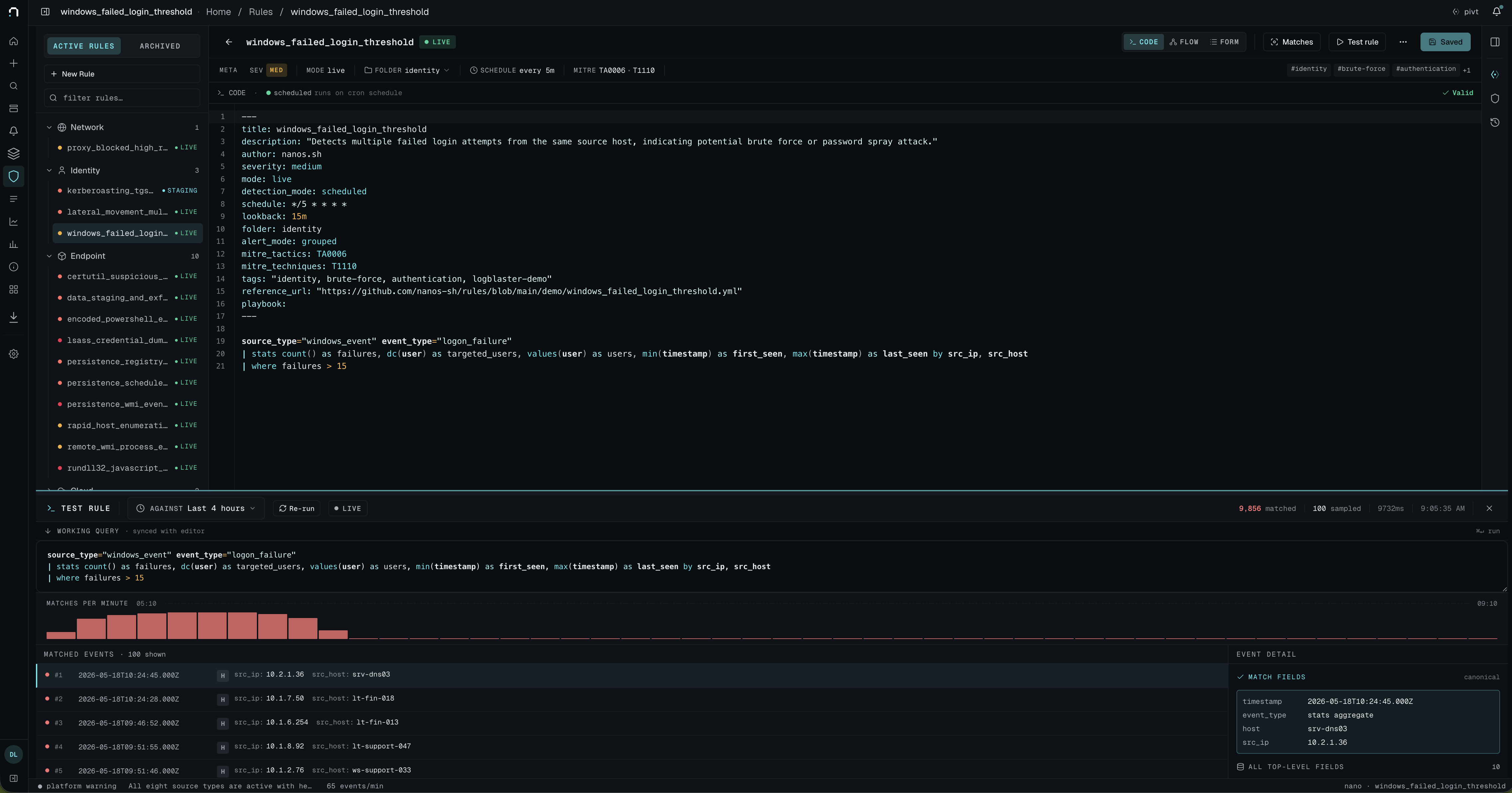Open the search icon in the left rail
The image size is (1512, 793).
click(x=14, y=86)
